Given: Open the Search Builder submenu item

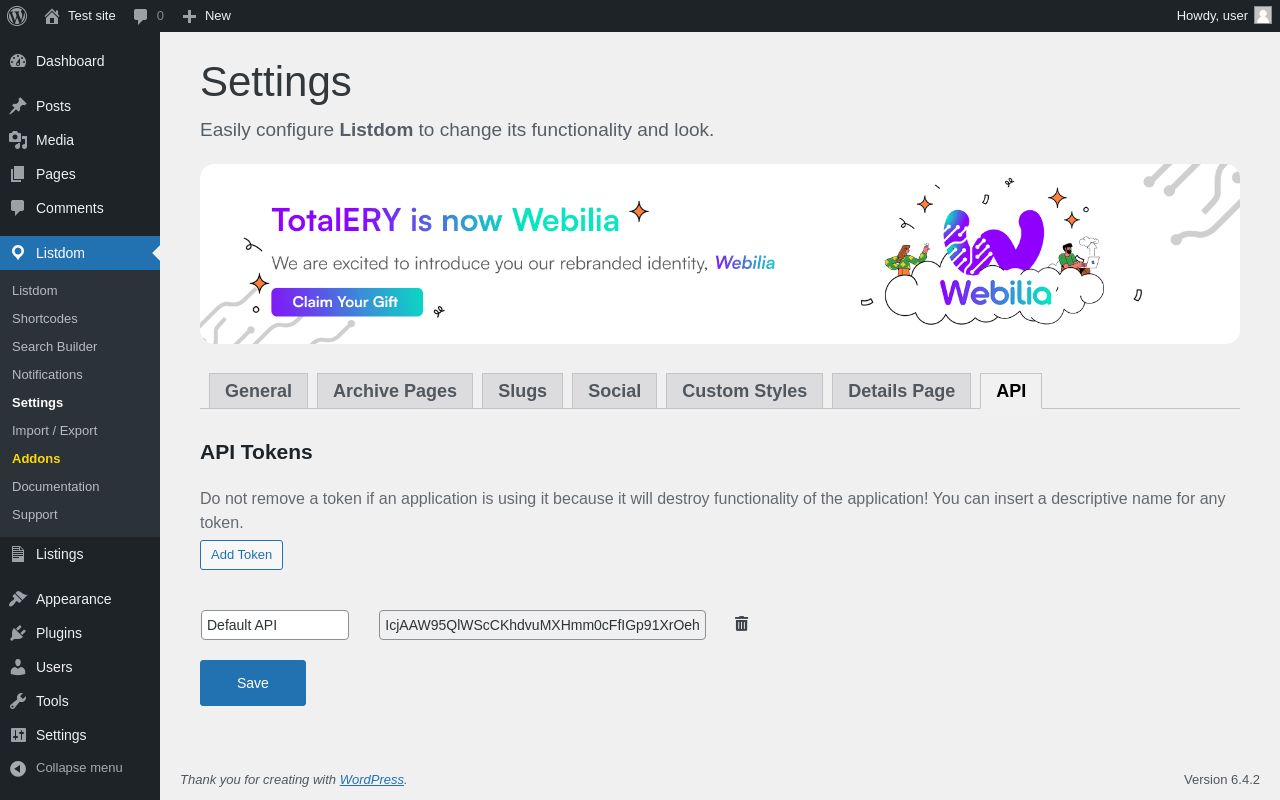Looking at the screenshot, I should coord(55,346).
